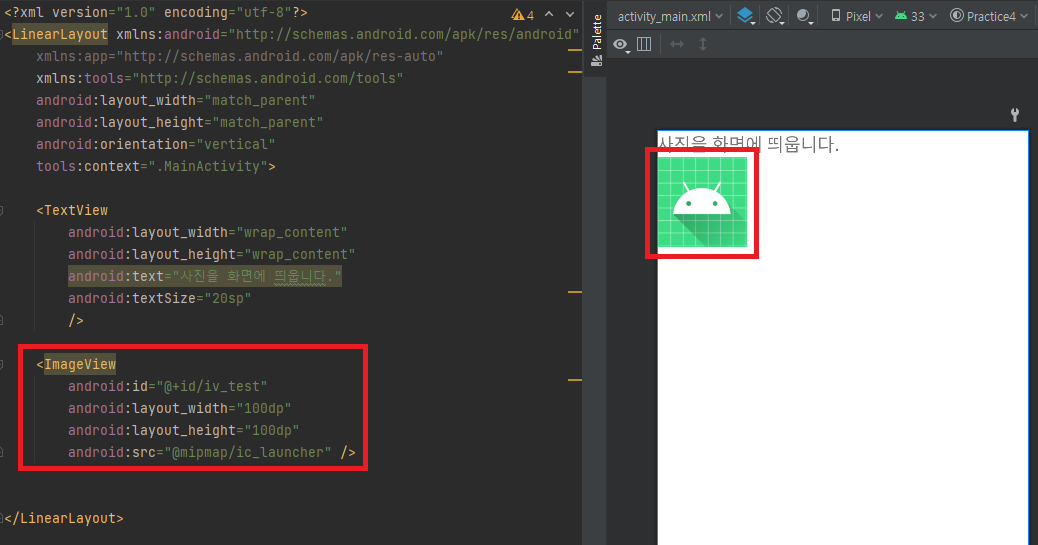Click the tools:context=".MainActivity" line
The width and height of the screenshot is (1038, 545).
pos(156,166)
